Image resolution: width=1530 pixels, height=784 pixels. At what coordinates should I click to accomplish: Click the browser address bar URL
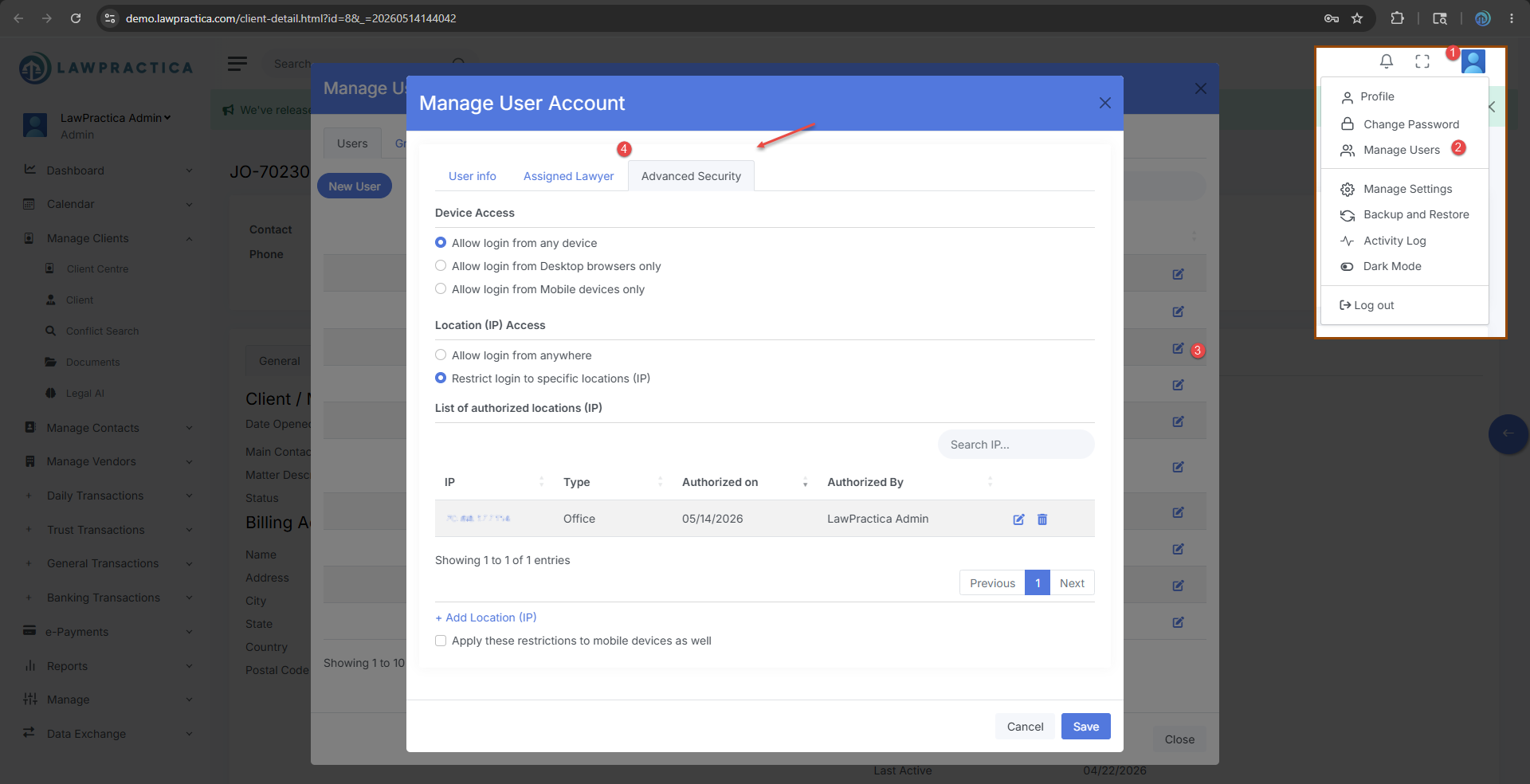[291, 18]
